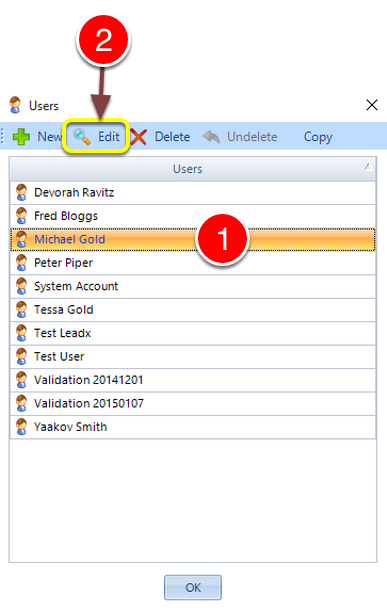Click user icon beside Validation 20141201
Screen dimensions: 387x611
point(22,380)
